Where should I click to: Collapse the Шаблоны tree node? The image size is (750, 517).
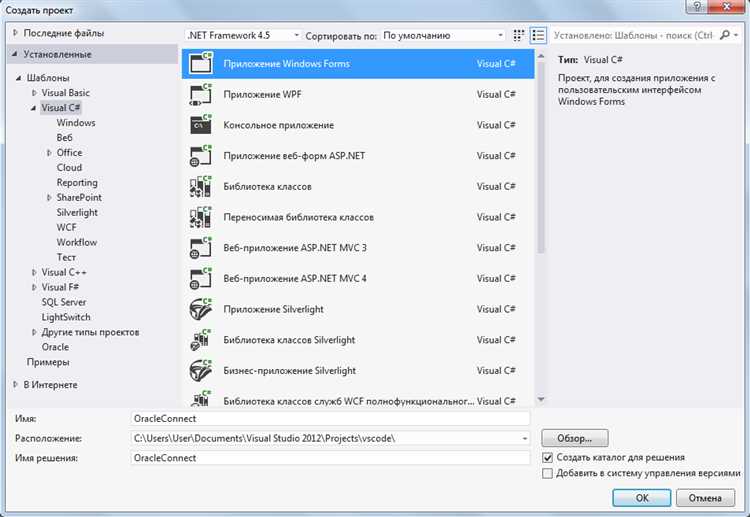point(18,77)
